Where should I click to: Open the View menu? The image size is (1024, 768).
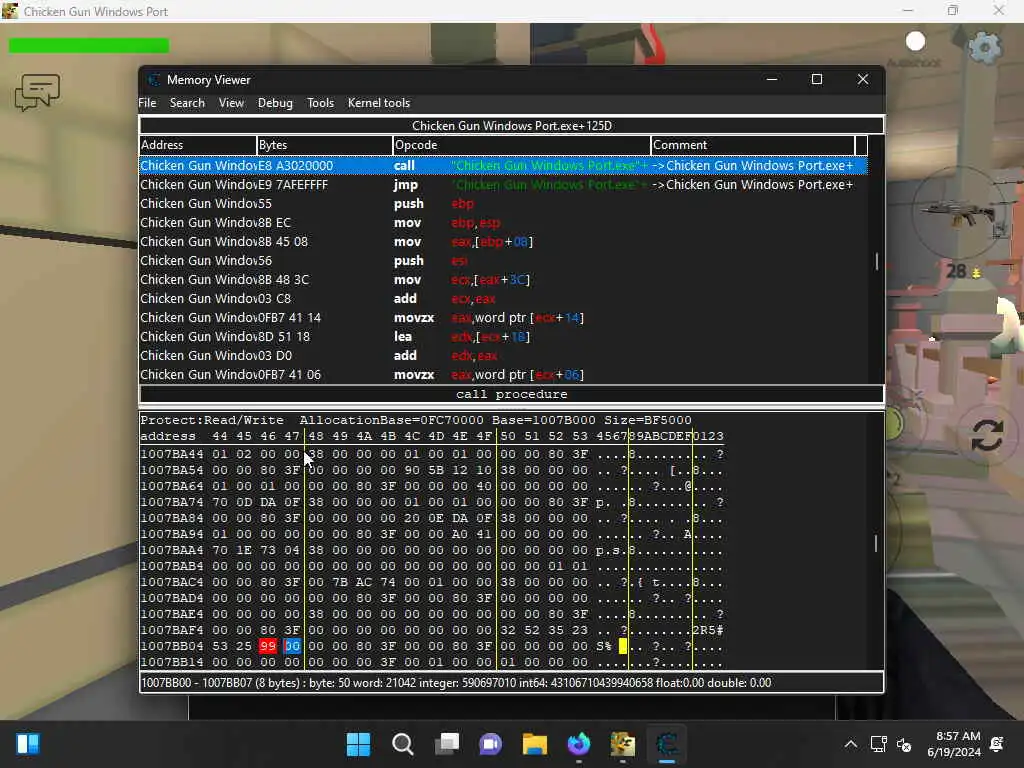coord(231,103)
